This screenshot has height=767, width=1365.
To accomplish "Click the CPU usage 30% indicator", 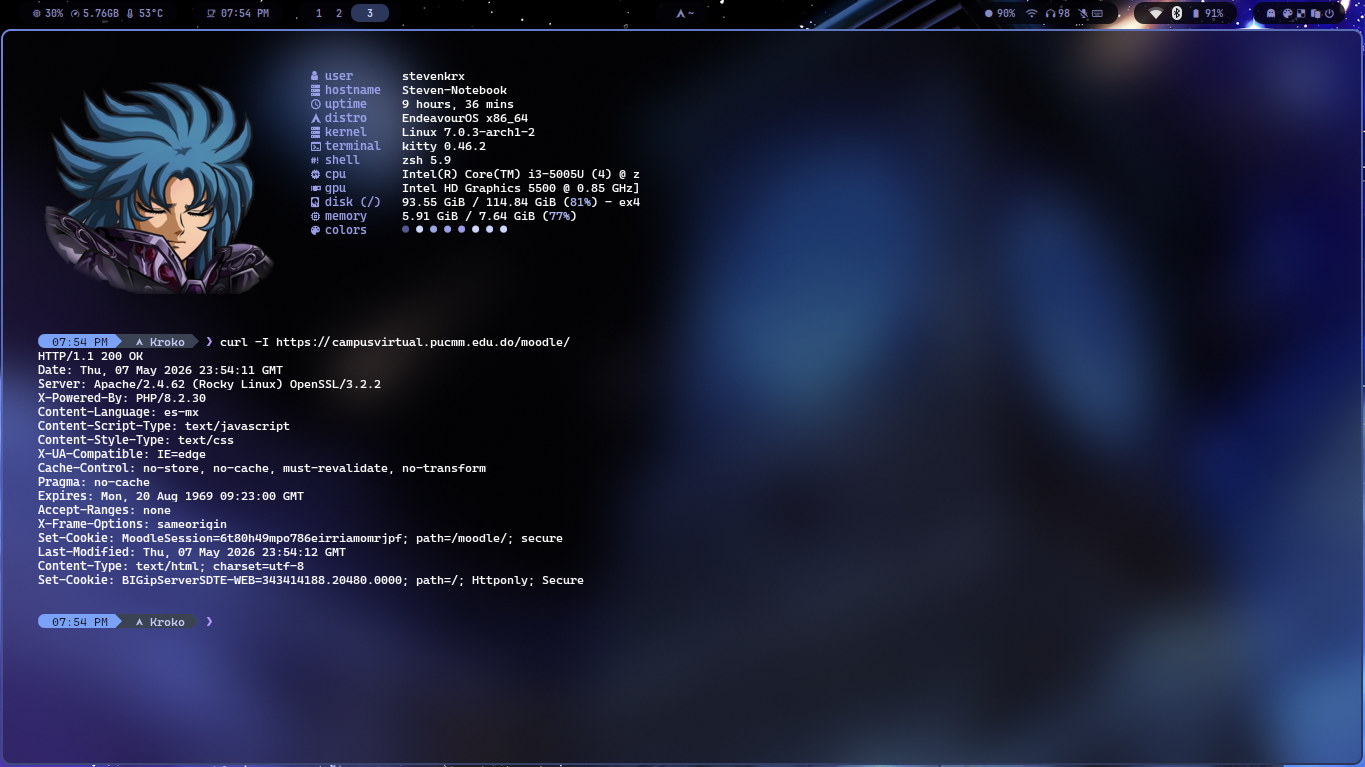I will coord(48,13).
